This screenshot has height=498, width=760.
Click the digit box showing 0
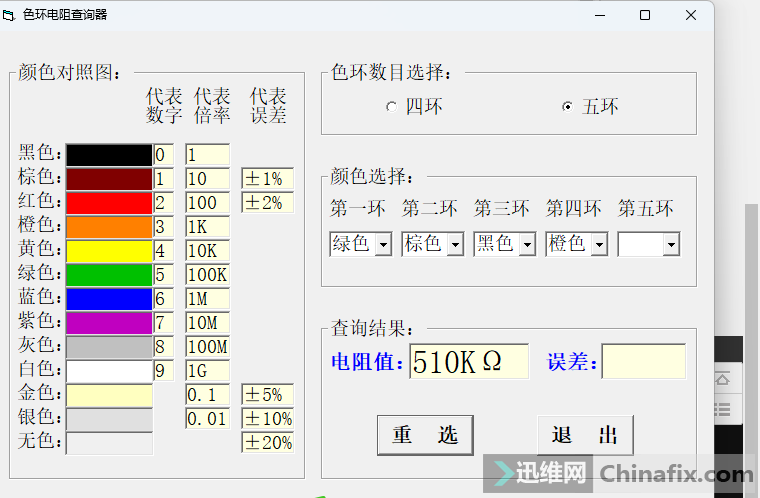point(163,155)
